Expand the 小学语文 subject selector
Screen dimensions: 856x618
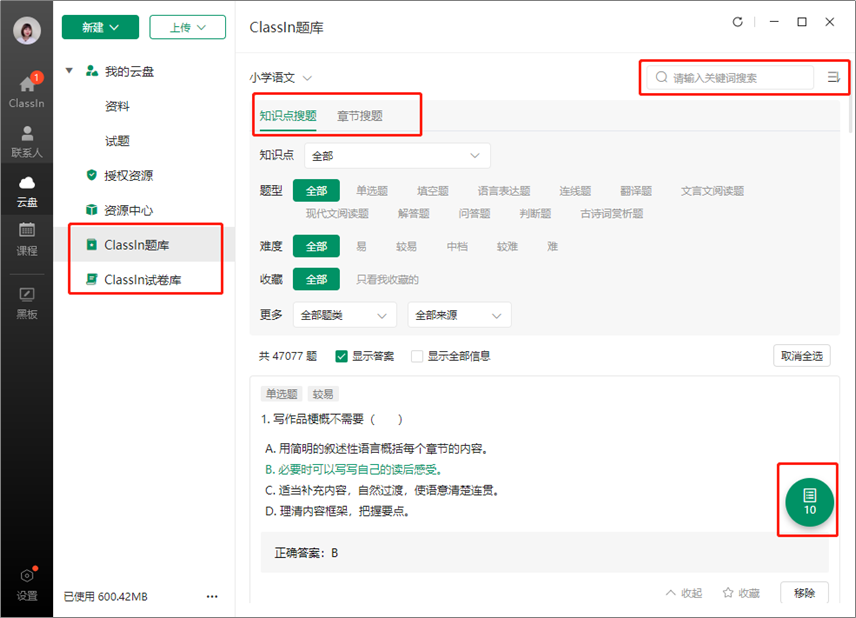pos(281,78)
